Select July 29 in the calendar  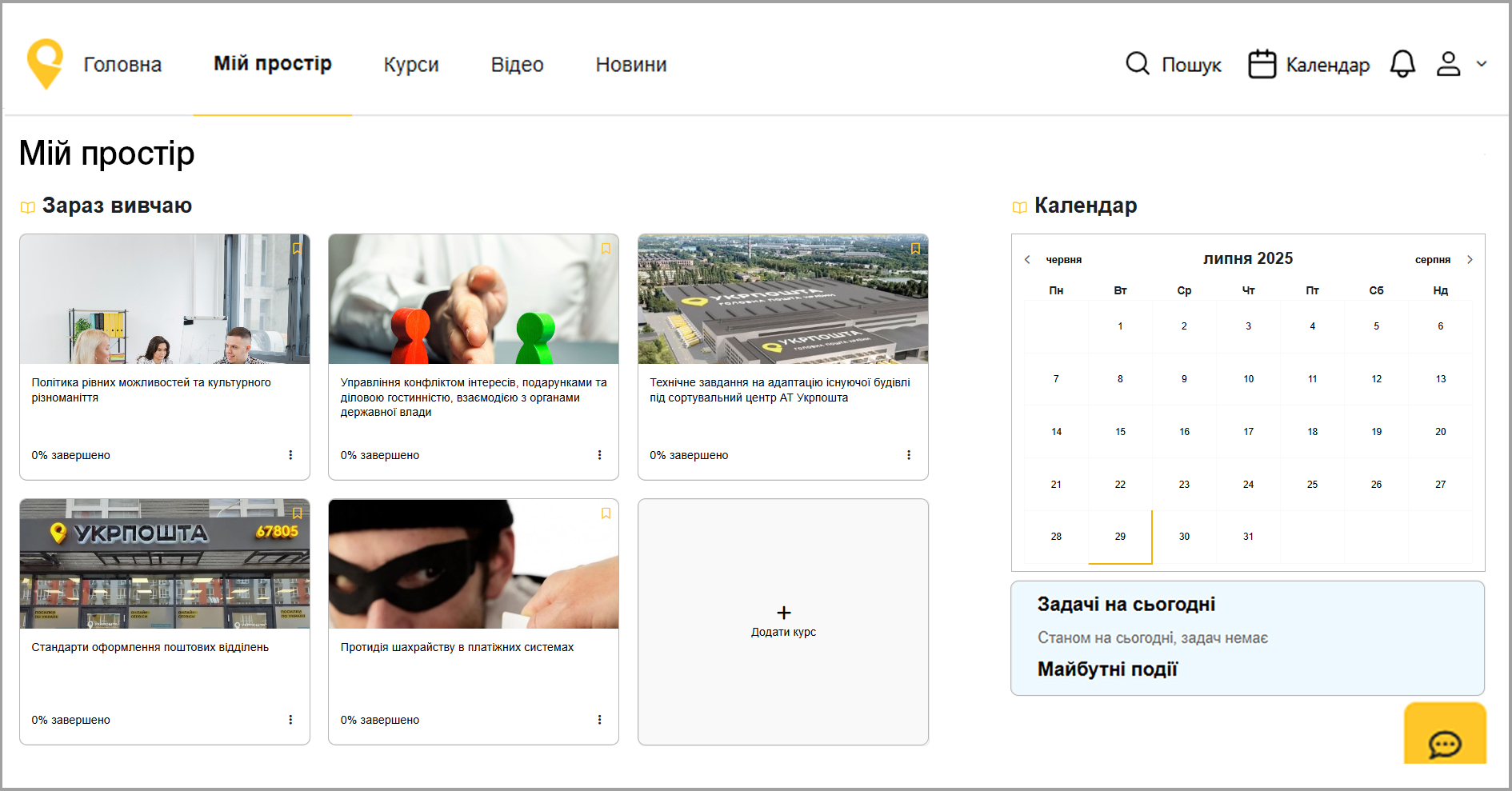click(x=1120, y=537)
